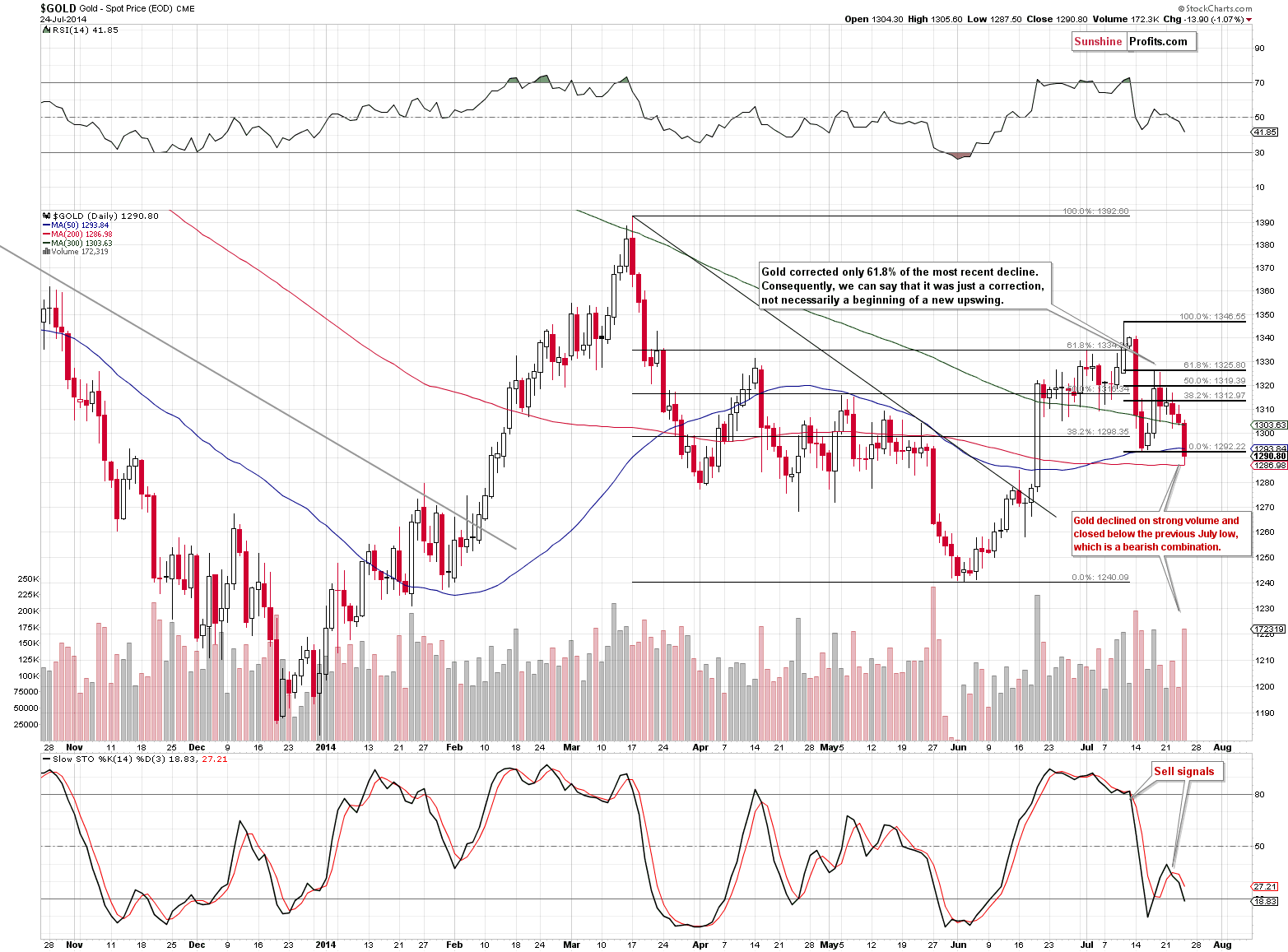Click the 41.85 RSI value tag
1288x952 pixels.
tap(1266, 132)
